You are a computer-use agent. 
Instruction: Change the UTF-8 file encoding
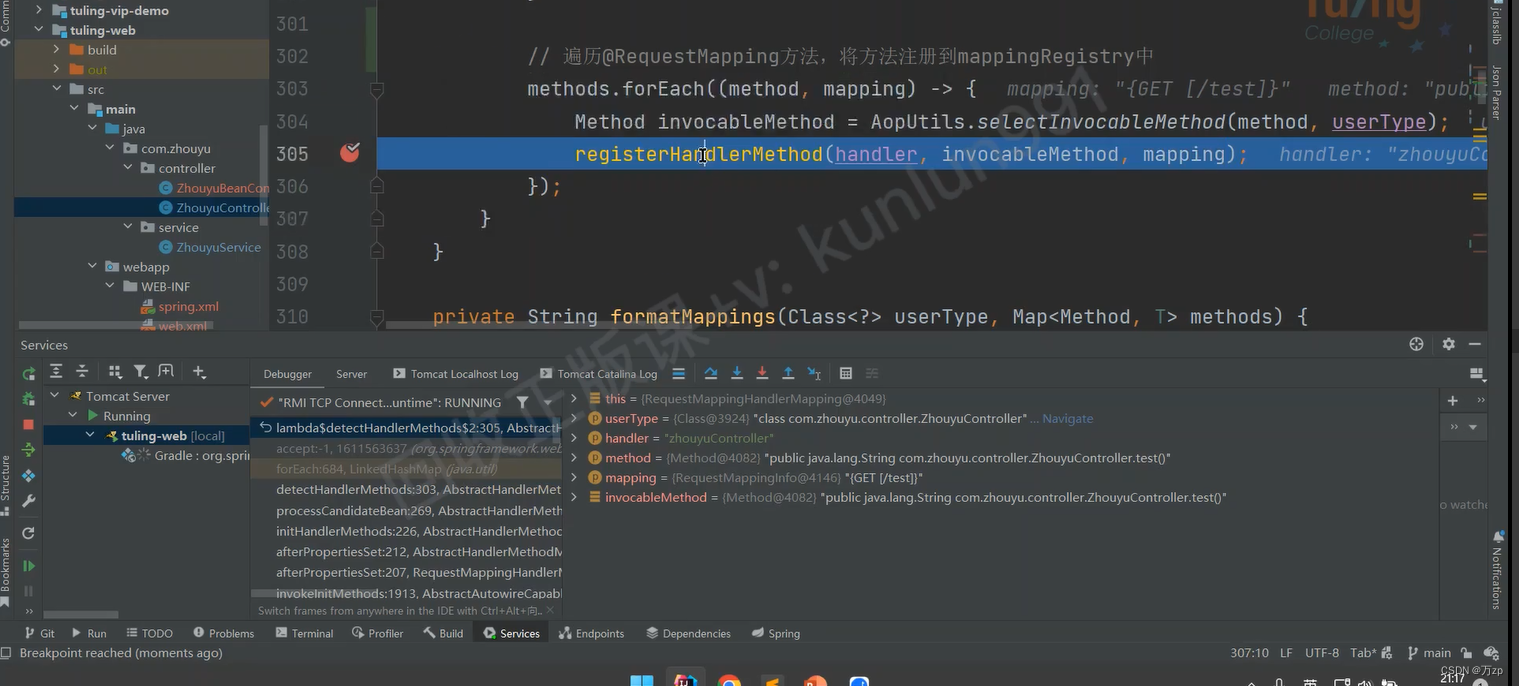tap(1321, 653)
